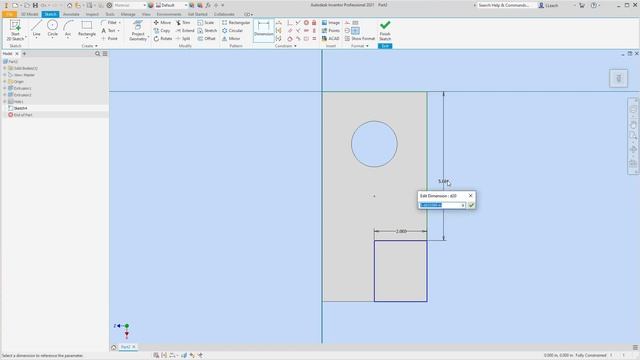The width and height of the screenshot is (640, 360).
Task: Select the Line tool
Action: 36,29
